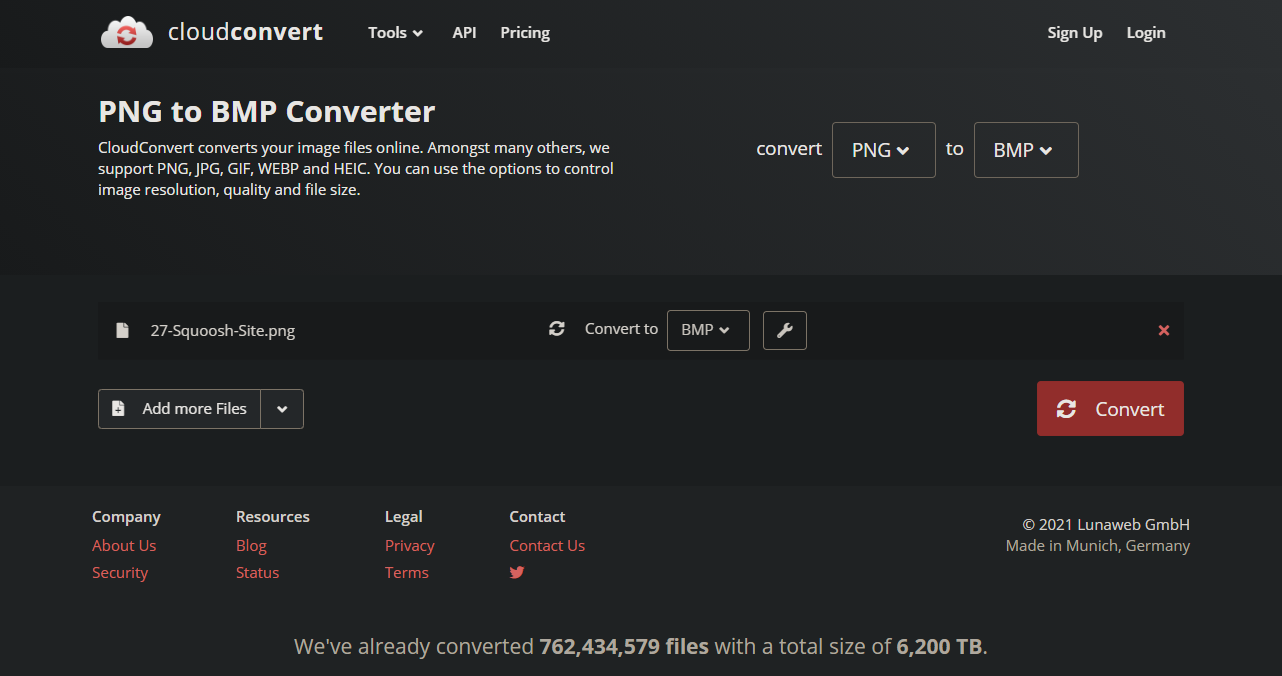The image size is (1282, 676).
Task: Open conversion options wrench icon
Action: (x=784, y=330)
